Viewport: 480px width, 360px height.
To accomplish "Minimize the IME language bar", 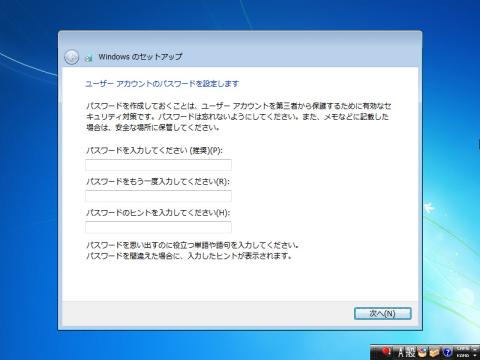I will point(475,349).
